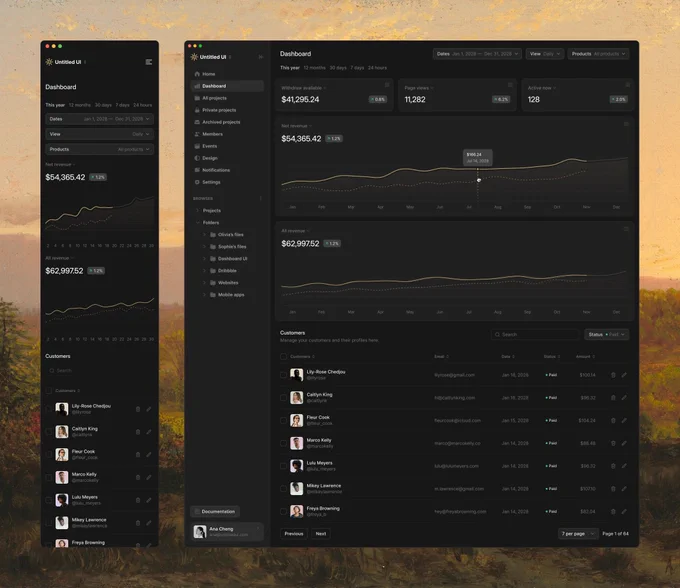This screenshot has width=680, height=588.
Task: Edit Caitlyn King in narrow mobile window
Action: (x=149, y=432)
